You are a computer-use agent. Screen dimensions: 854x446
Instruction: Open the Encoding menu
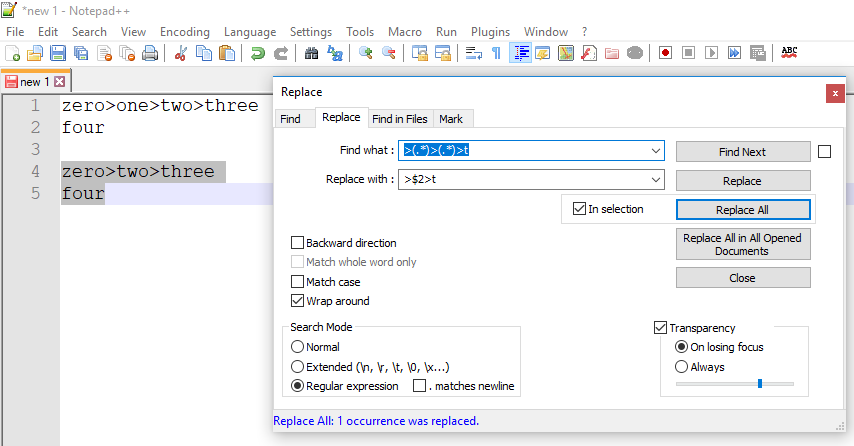[185, 32]
